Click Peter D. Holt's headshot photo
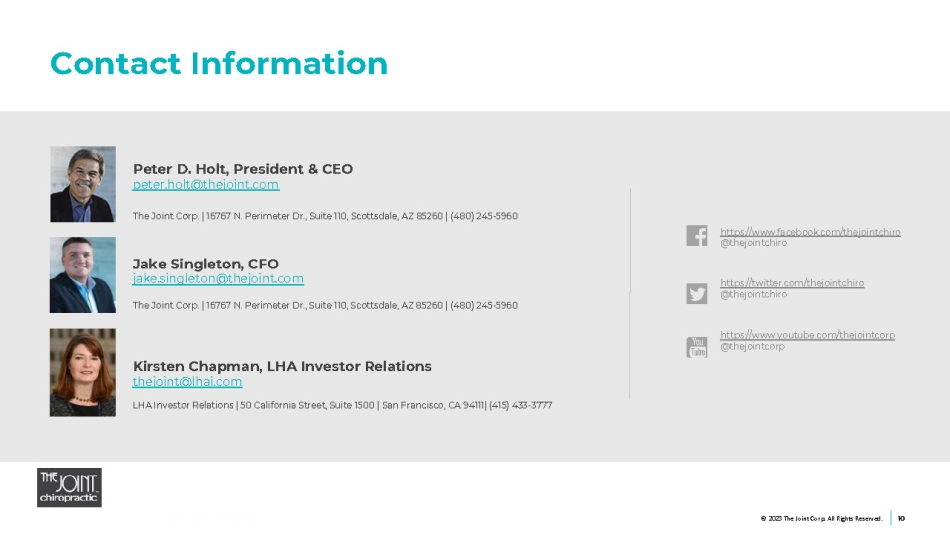This screenshot has width=950, height=534. [x=83, y=184]
